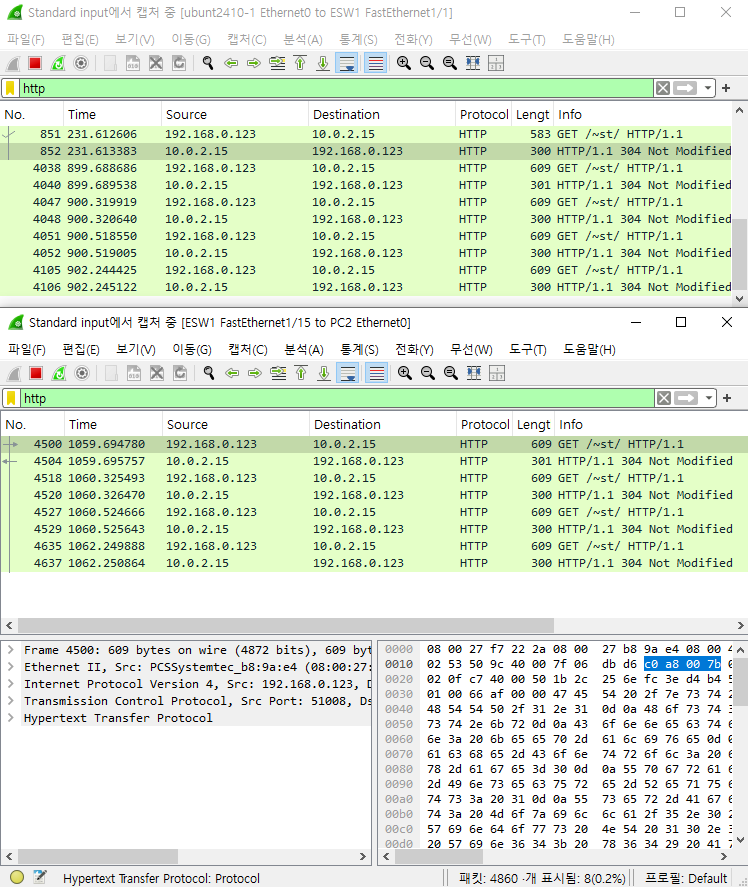Go to specific packet in top window
Screen dimensions: 748x887
point(277,63)
